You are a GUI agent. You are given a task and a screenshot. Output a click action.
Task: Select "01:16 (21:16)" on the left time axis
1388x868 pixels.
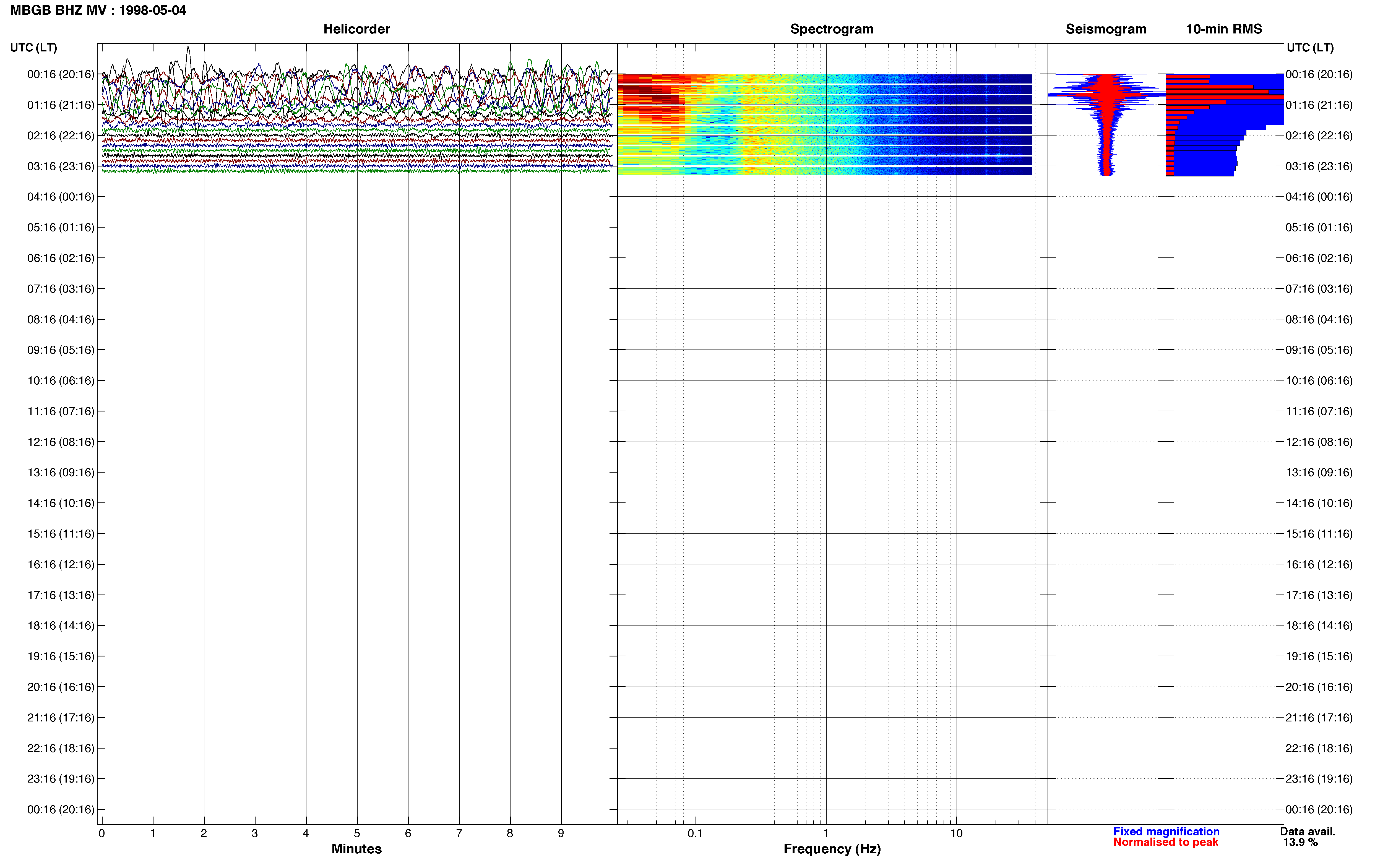(x=61, y=105)
